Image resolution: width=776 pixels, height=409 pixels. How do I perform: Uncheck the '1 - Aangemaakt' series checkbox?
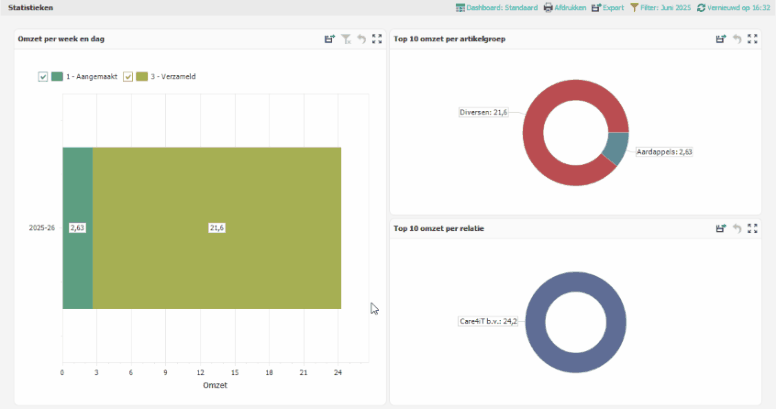coord(43,77)
